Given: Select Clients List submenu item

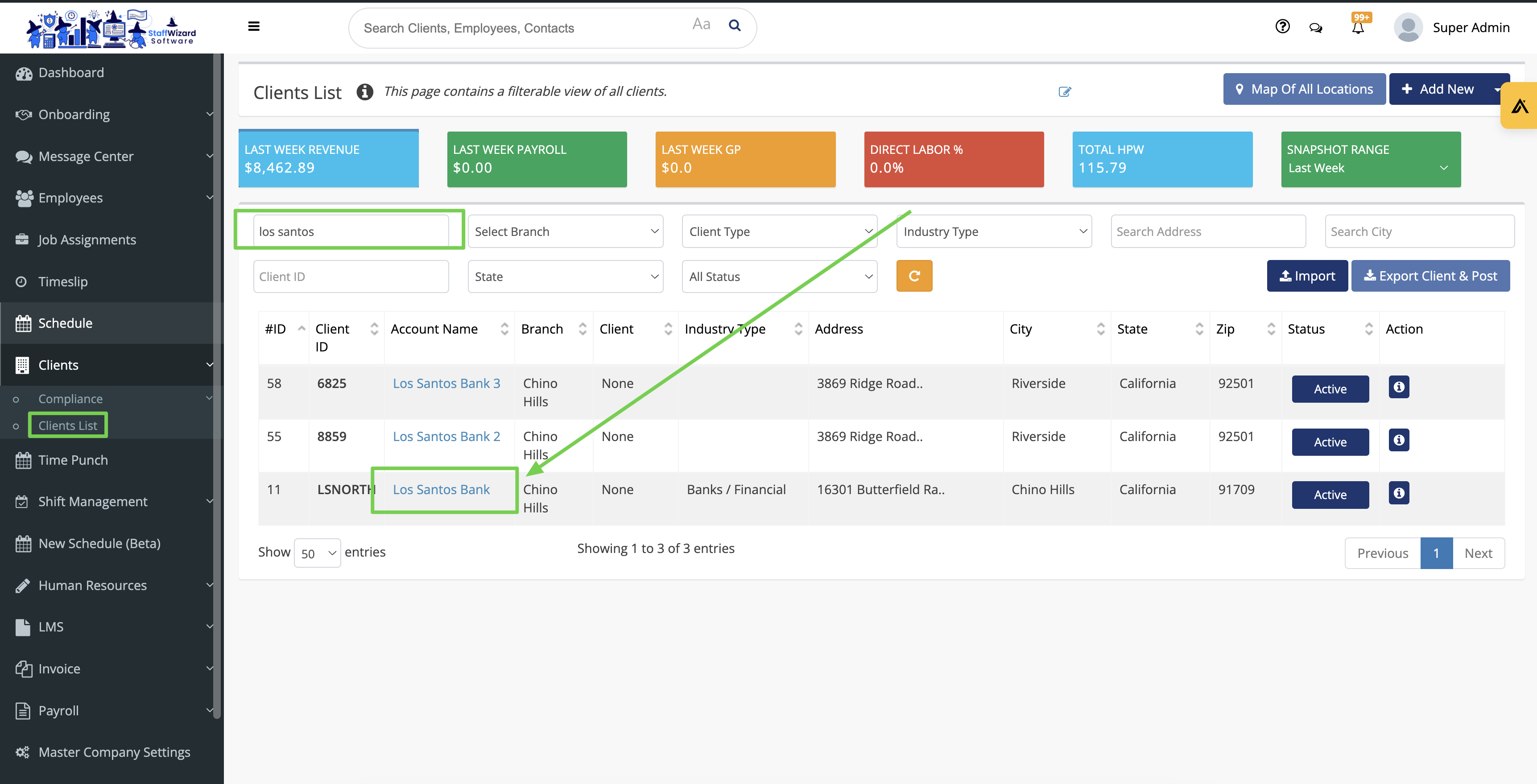Looking at the screenshot, I should tap(67, 425).
